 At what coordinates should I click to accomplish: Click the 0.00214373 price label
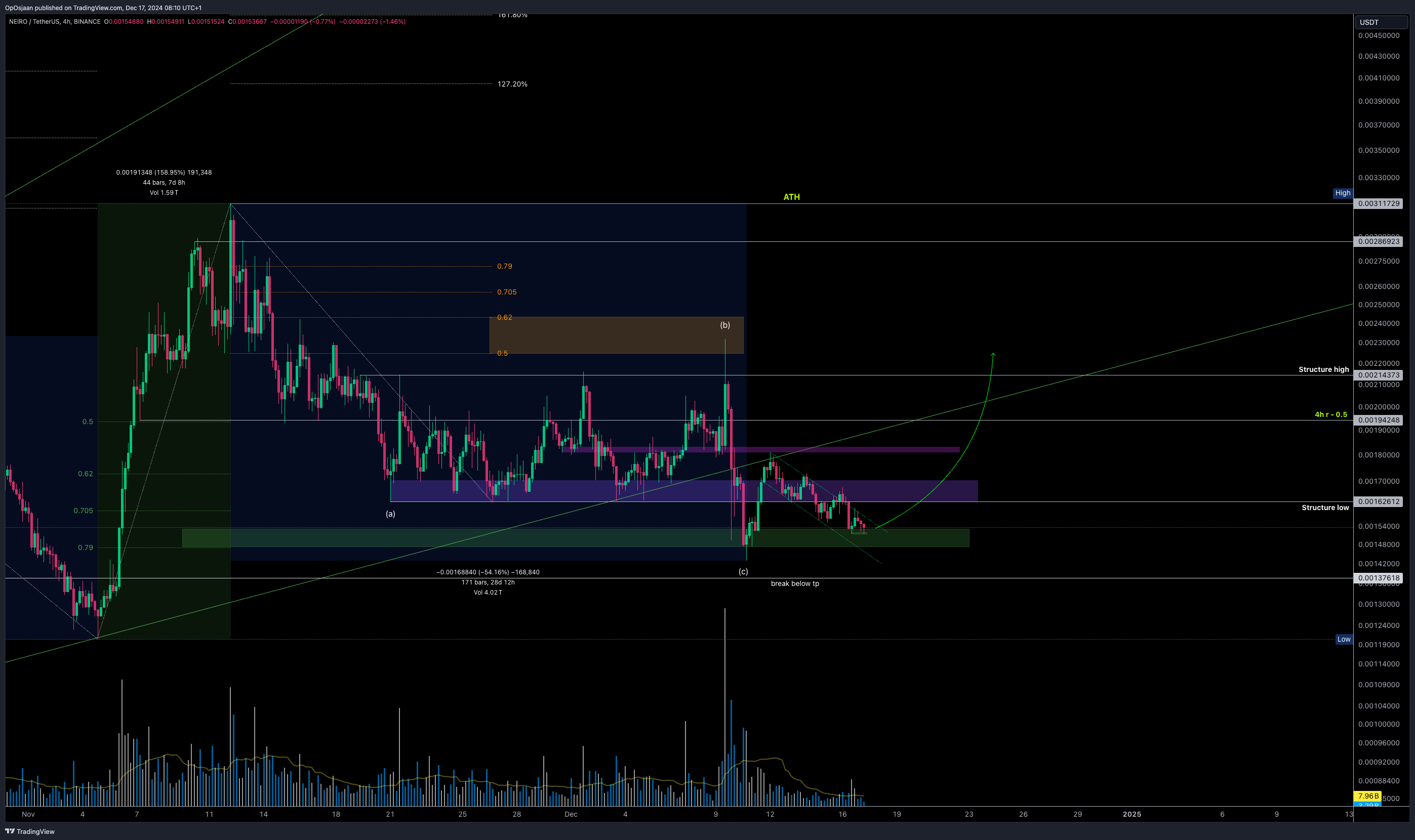point(1378,375)
